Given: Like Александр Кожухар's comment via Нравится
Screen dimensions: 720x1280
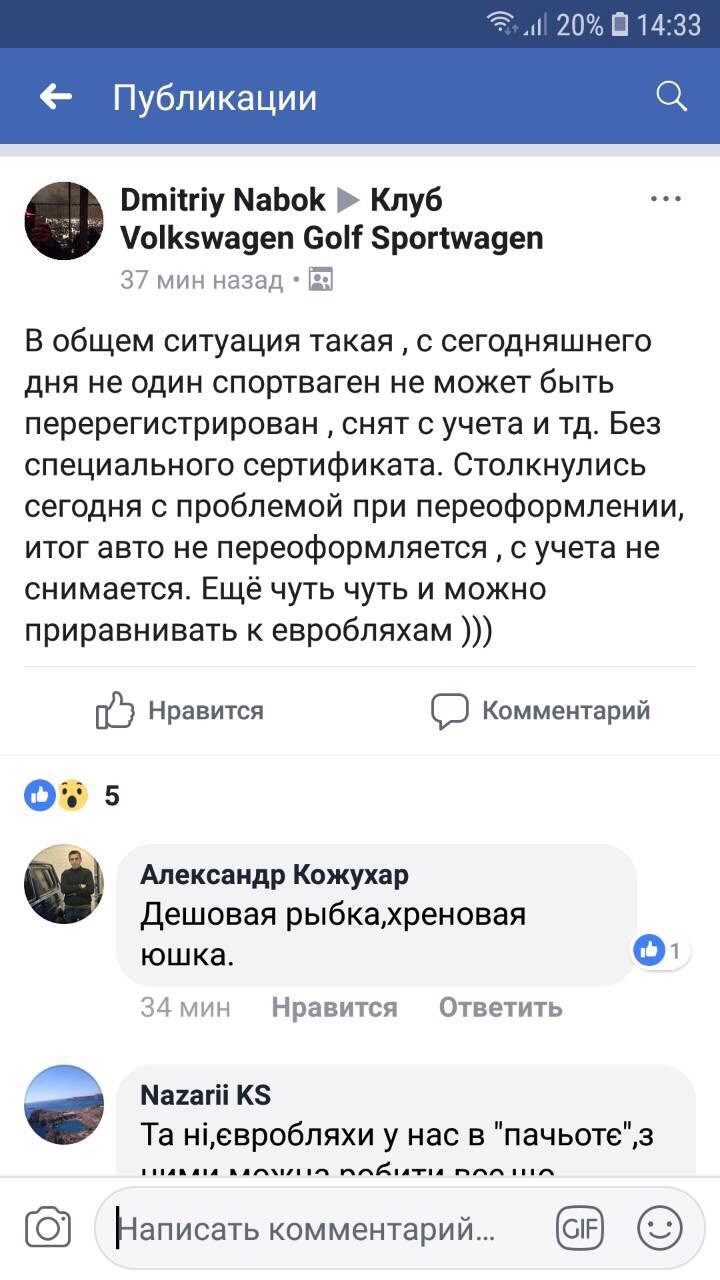Looking at the screenshot, I should coord(334,1007).
